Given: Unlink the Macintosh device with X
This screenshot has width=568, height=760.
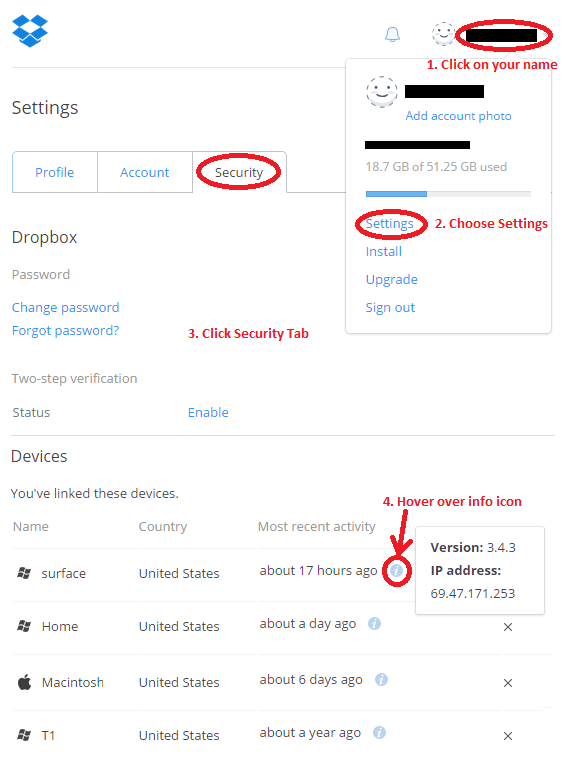Looking at the screenshot, I should tap(508, 683).
